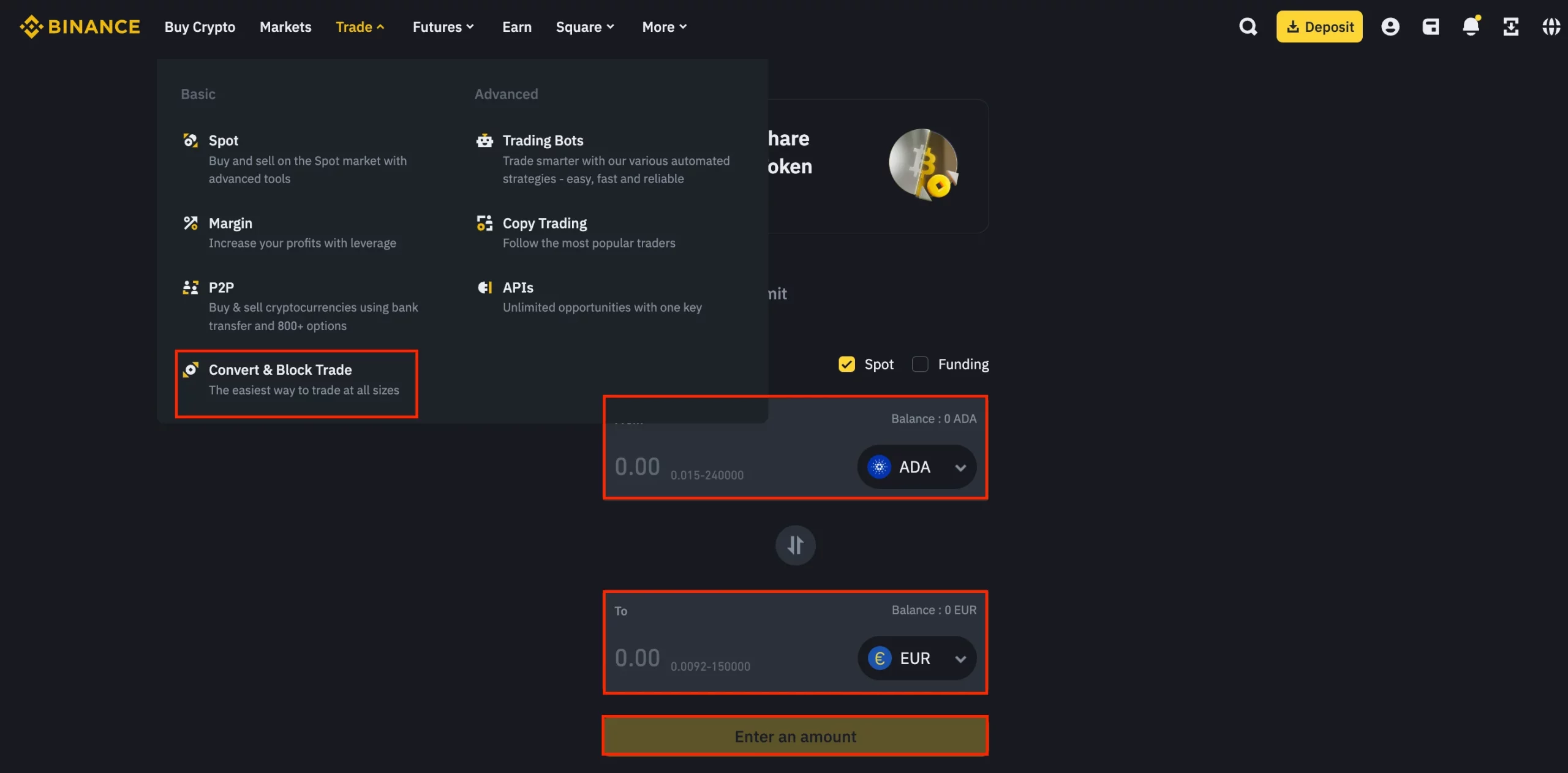Open the user profile icon
The height and width of the screenshot is (773, 1568).
[x=1390, y=27]
